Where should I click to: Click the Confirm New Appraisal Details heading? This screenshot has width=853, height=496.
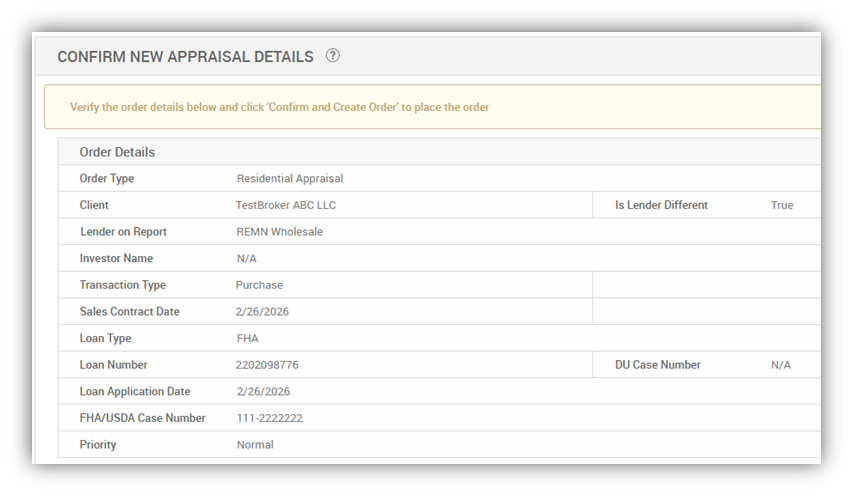[185, 57]
